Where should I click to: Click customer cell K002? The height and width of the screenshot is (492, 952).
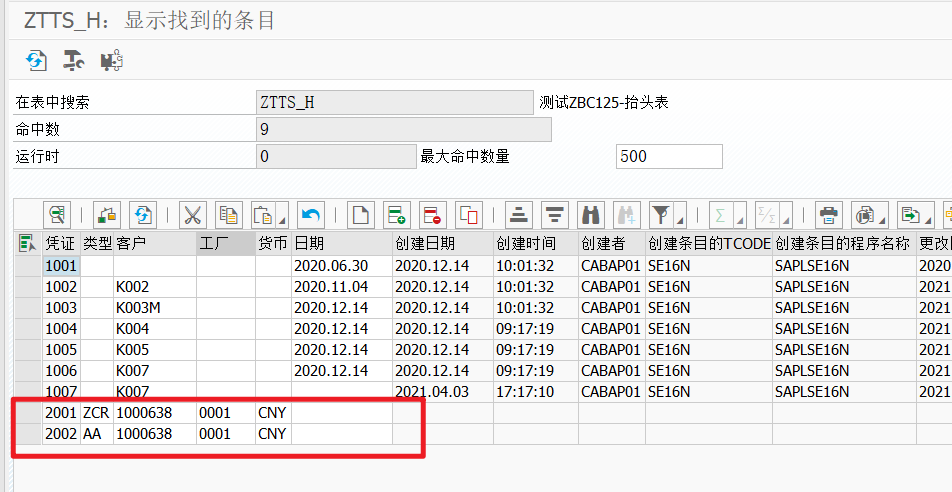pos(155,287)
